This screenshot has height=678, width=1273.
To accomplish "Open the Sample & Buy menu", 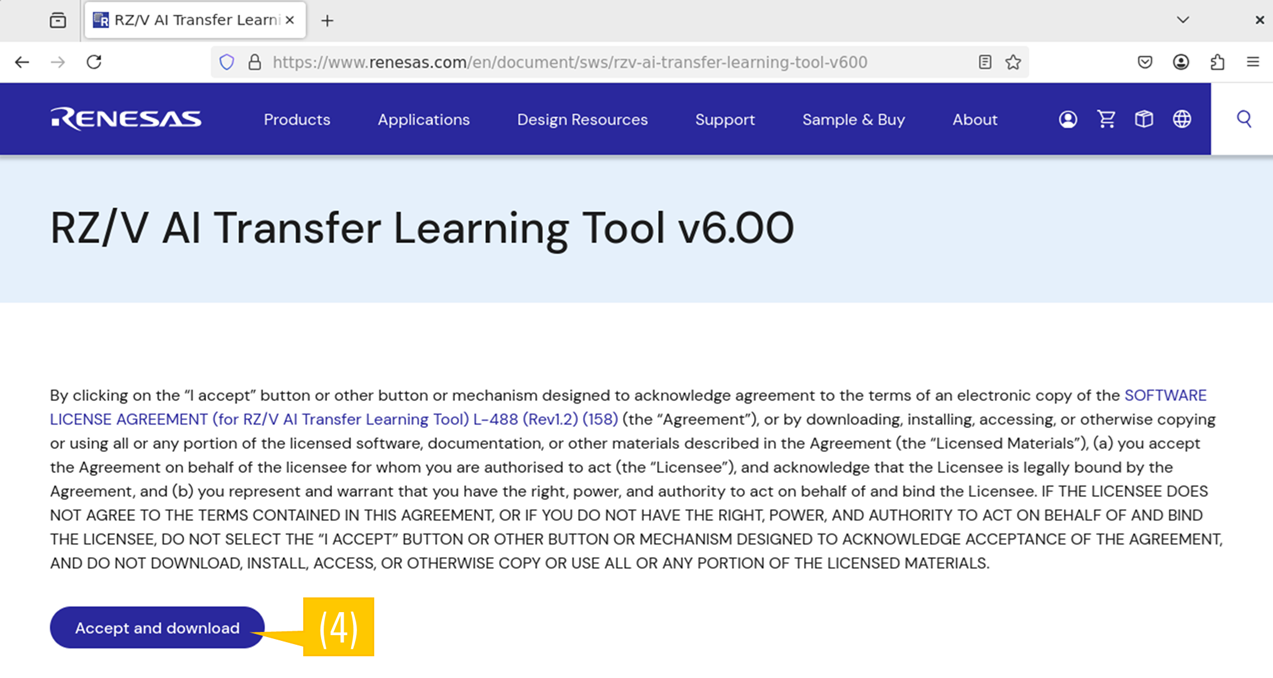I will [853, 119].
